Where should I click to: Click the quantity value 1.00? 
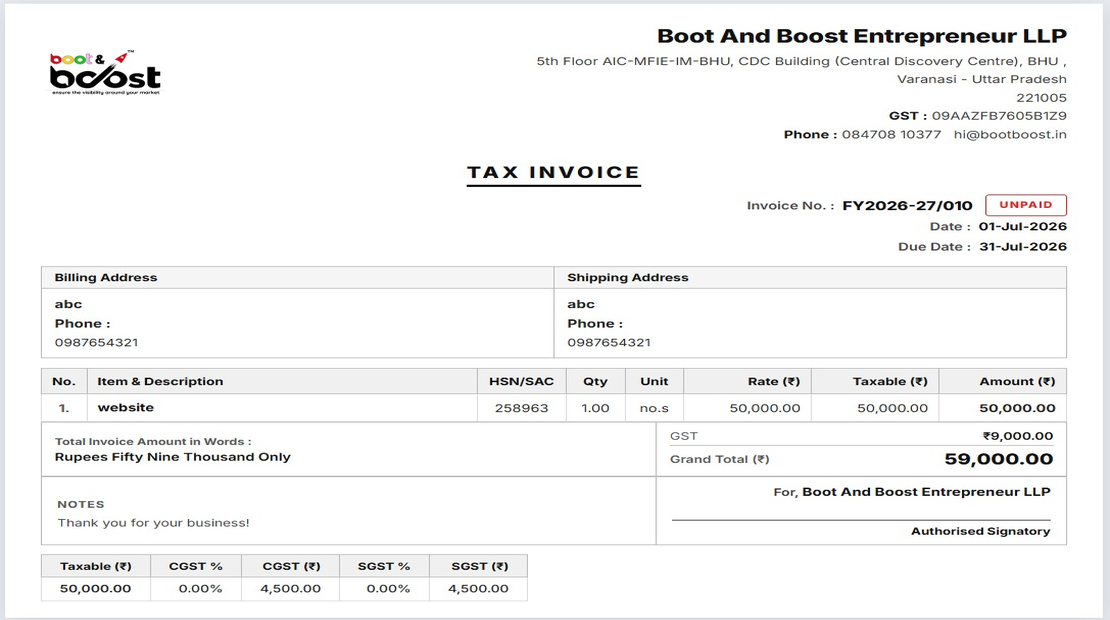click(x=595, y=408)
